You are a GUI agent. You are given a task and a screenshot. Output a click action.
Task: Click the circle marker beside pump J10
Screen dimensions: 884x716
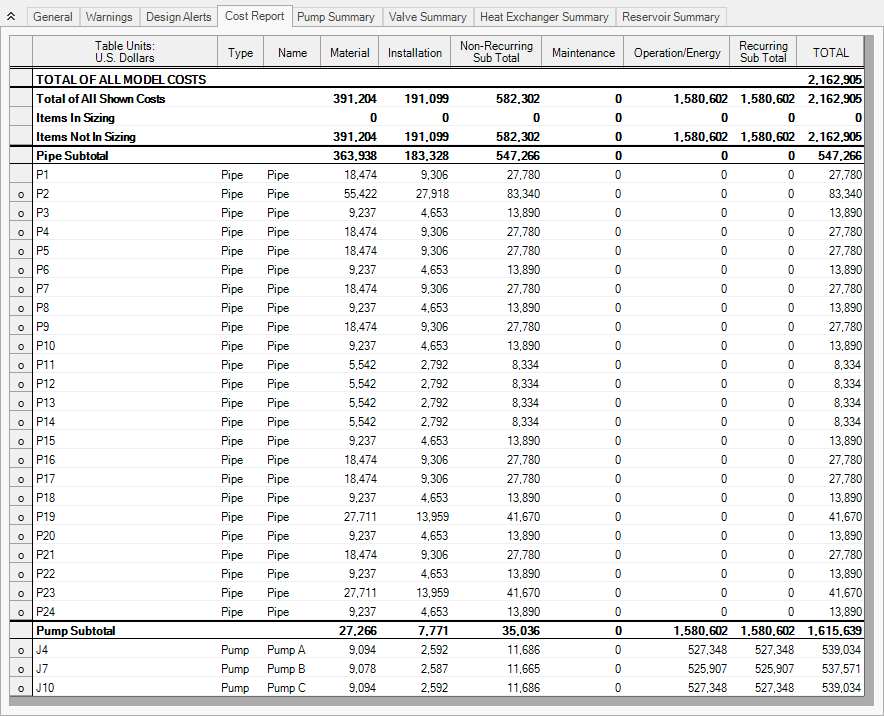click(21, 688)
